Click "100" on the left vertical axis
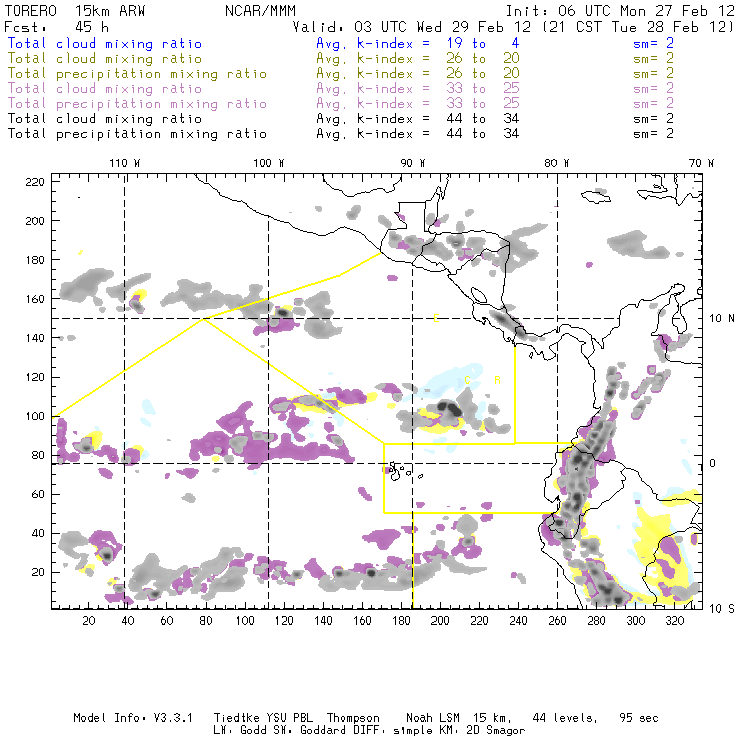740x740 pixels. [x=35, y=416]
